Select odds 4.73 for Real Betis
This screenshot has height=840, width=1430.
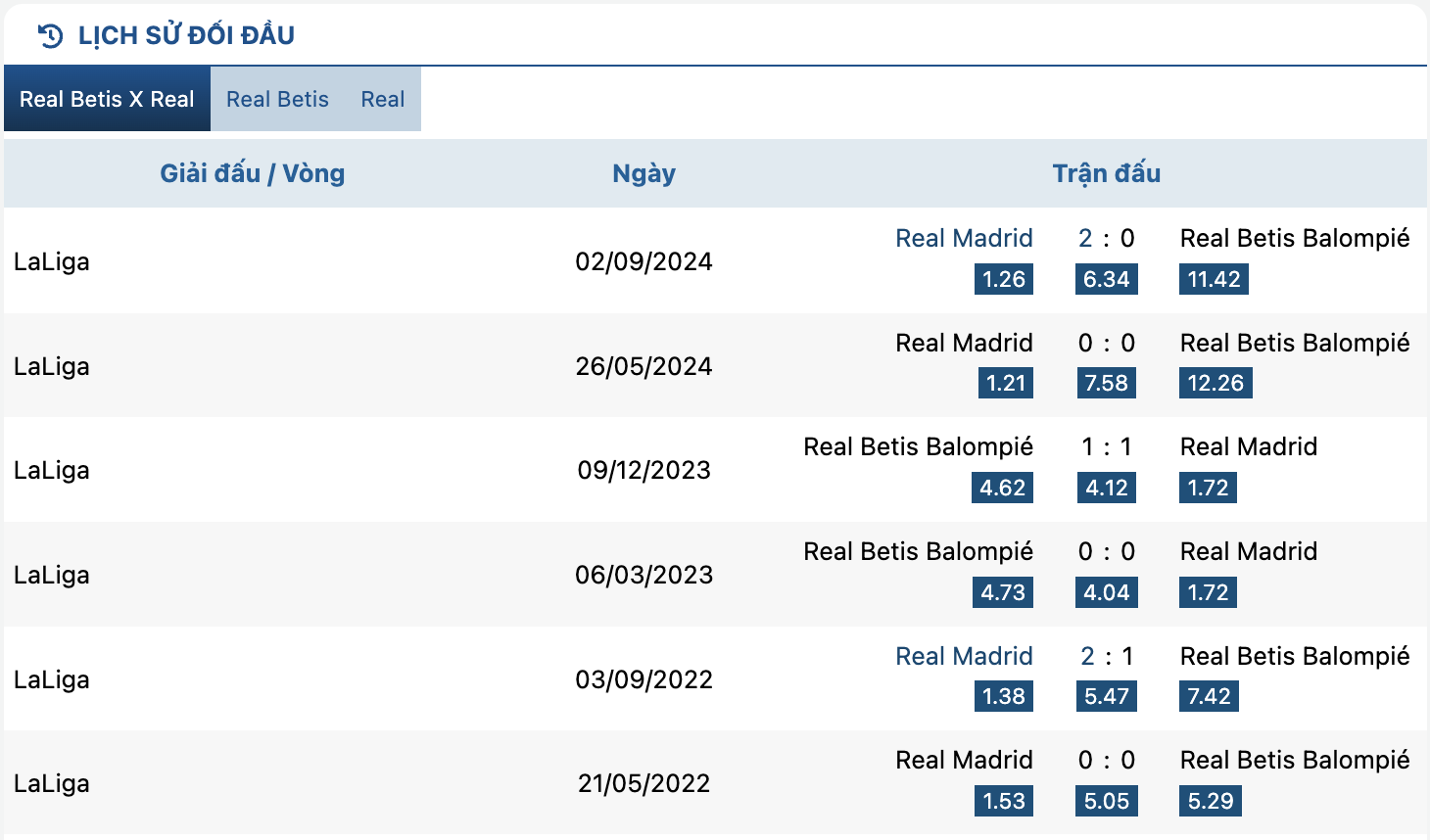(x=1003, y=592)
